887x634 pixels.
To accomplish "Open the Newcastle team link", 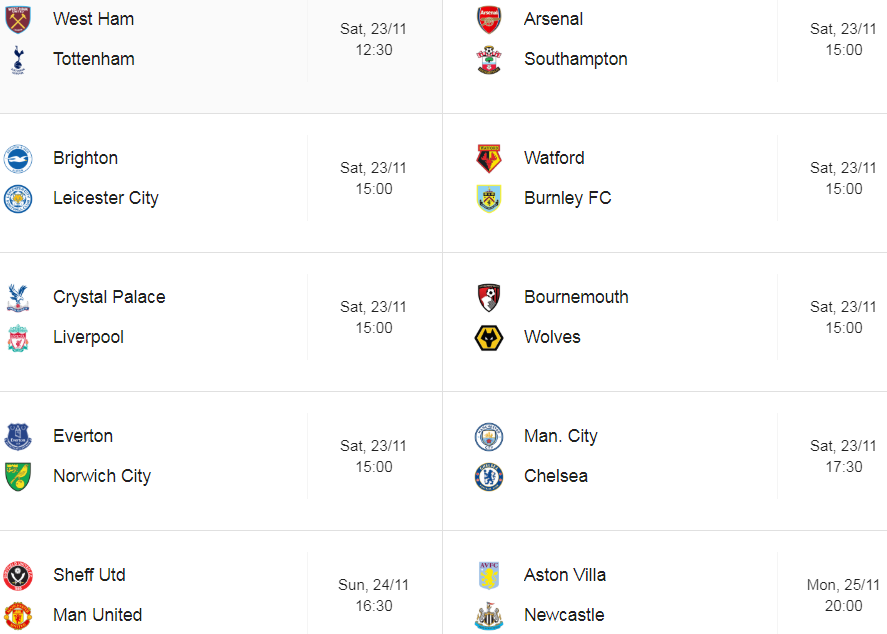I will (x=564, y=615).
